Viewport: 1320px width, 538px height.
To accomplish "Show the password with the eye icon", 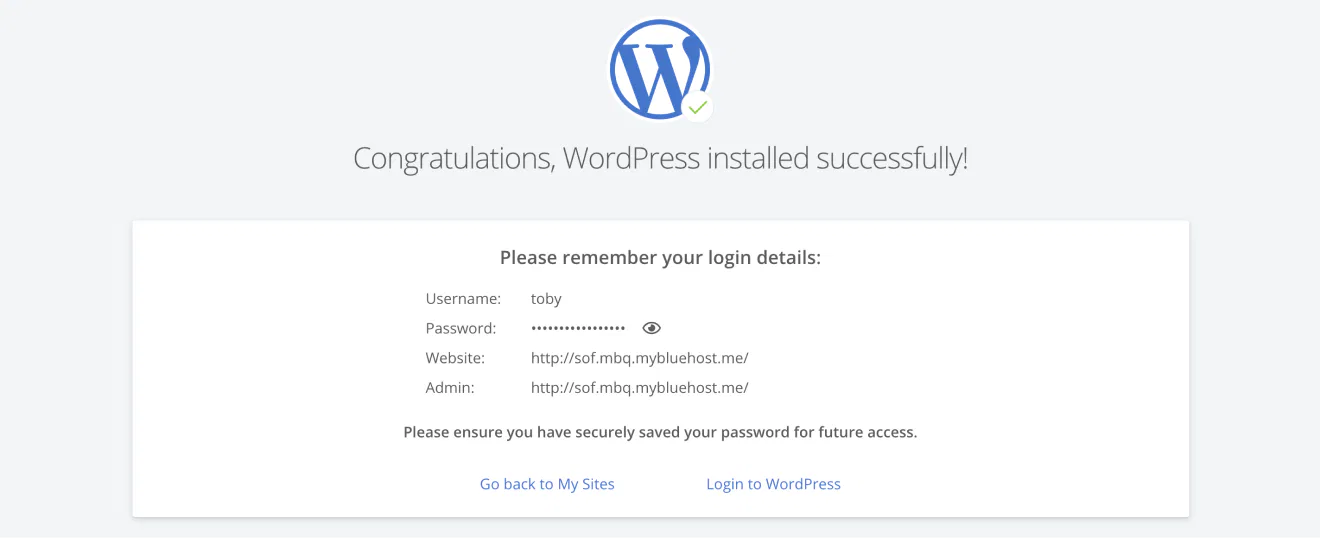I will pyautogui.click(x=652, y=328).
